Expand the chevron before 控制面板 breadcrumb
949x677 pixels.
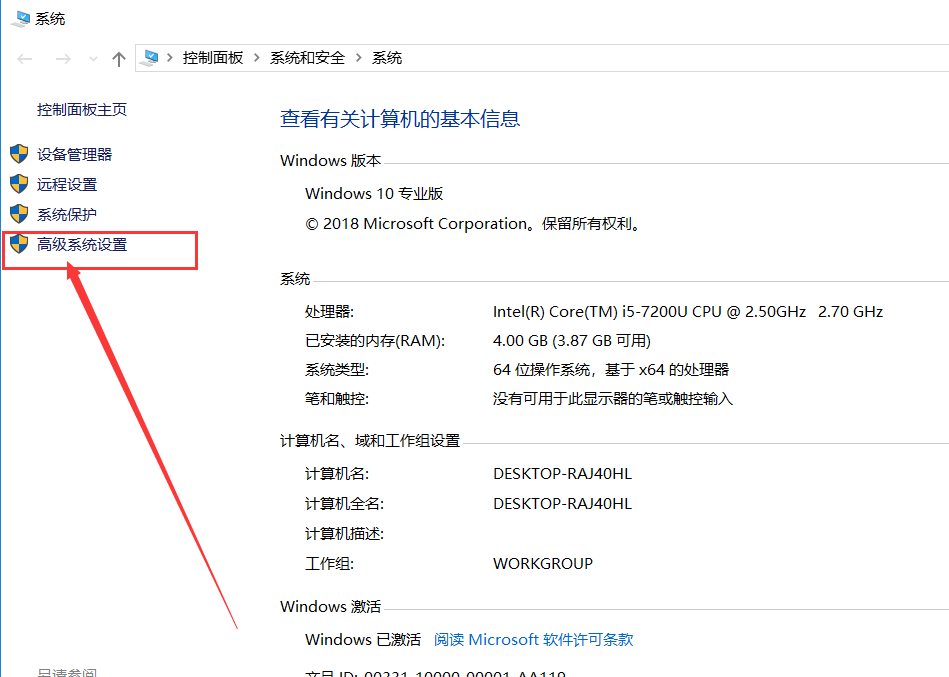(170, 58)
